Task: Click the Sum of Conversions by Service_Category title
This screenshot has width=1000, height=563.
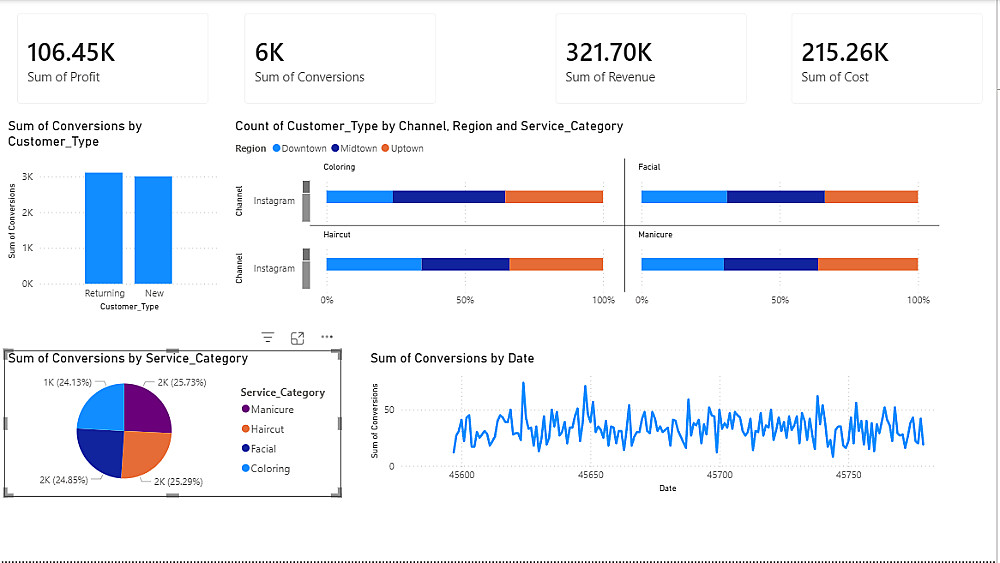Action: 128,358
